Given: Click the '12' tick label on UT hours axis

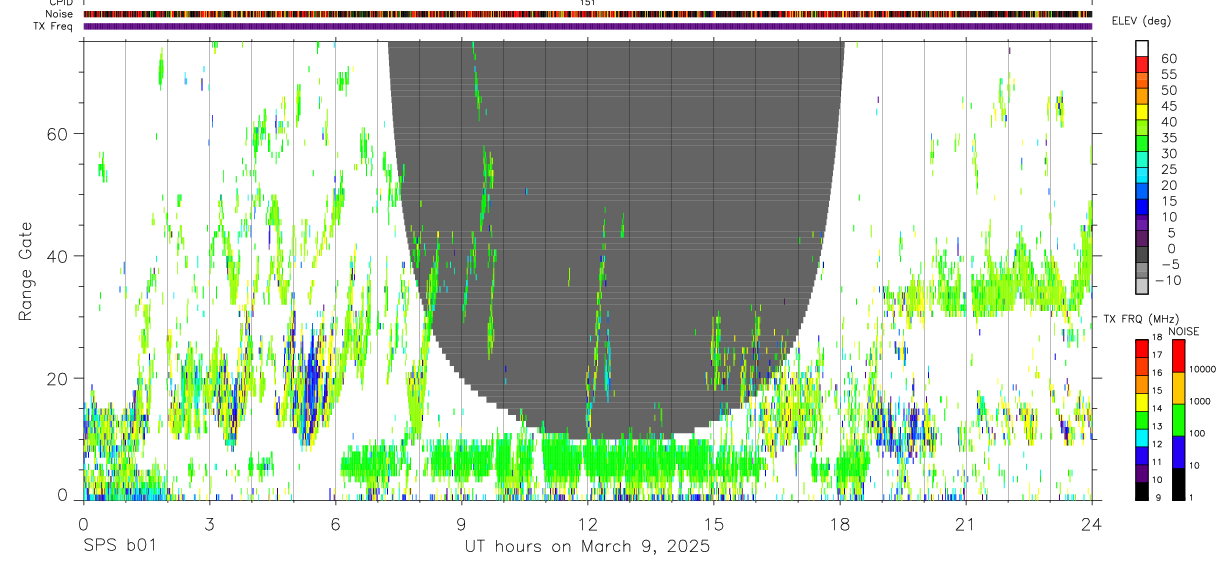Looking at the screenshot, I should [588, 524].
